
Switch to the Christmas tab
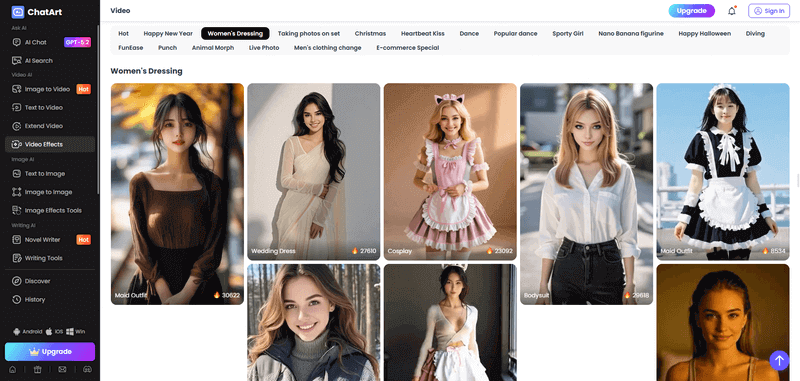pyautogui.click(x=370, y=34)
